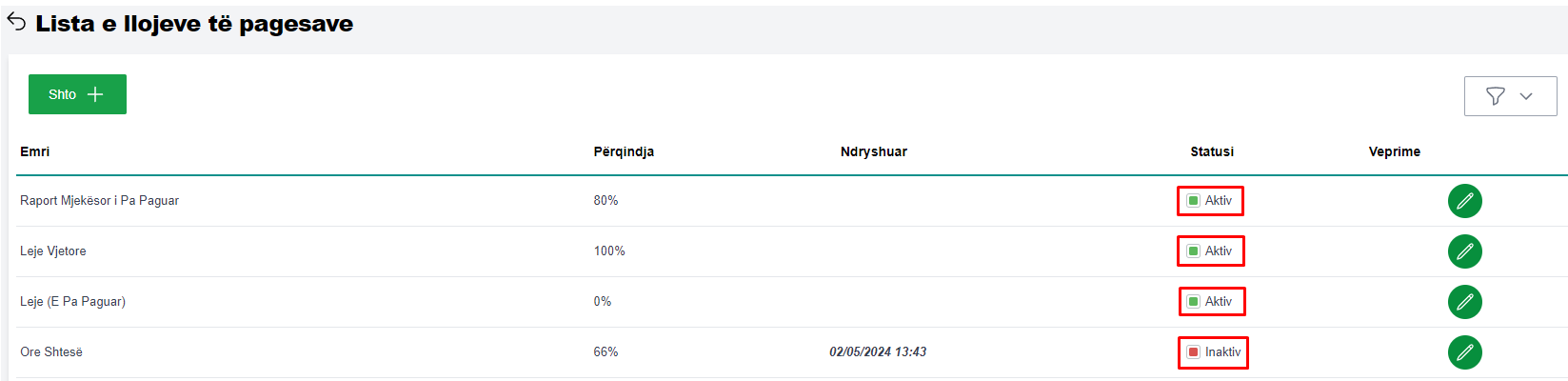Sort by the Emri column header
Viewport: 1568px width, 381px height.
35,151
